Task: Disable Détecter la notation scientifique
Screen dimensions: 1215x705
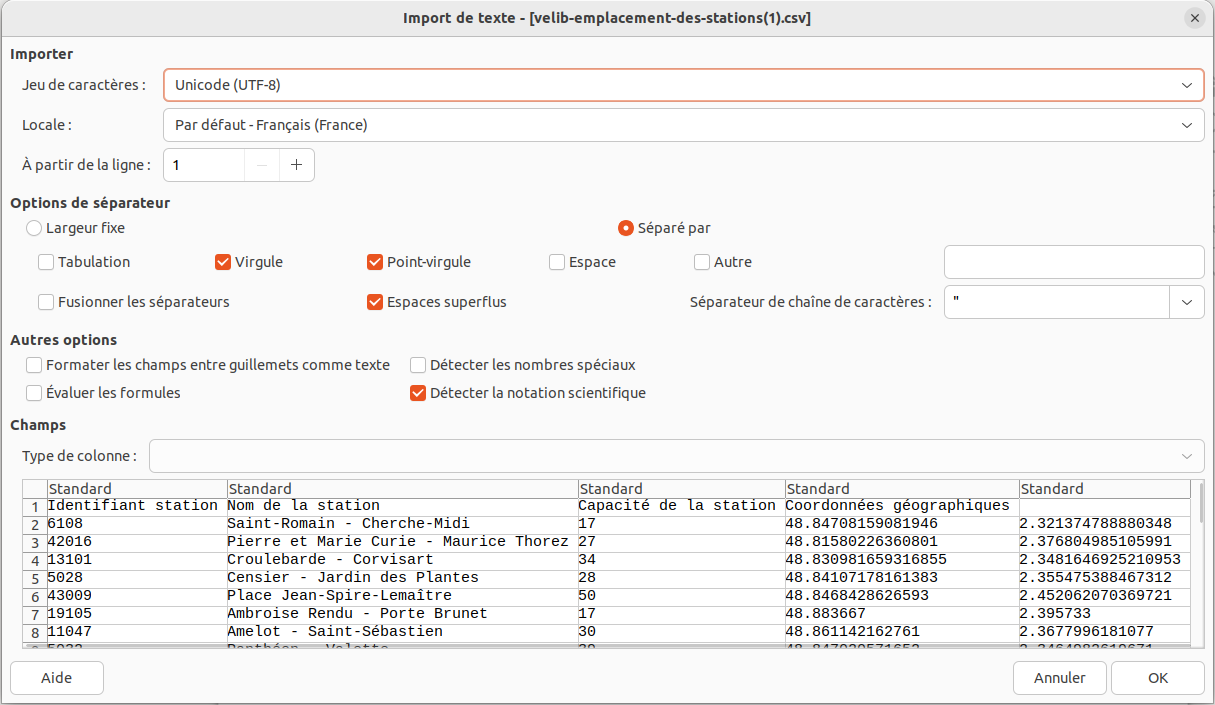Action: [x=417, y=392]
